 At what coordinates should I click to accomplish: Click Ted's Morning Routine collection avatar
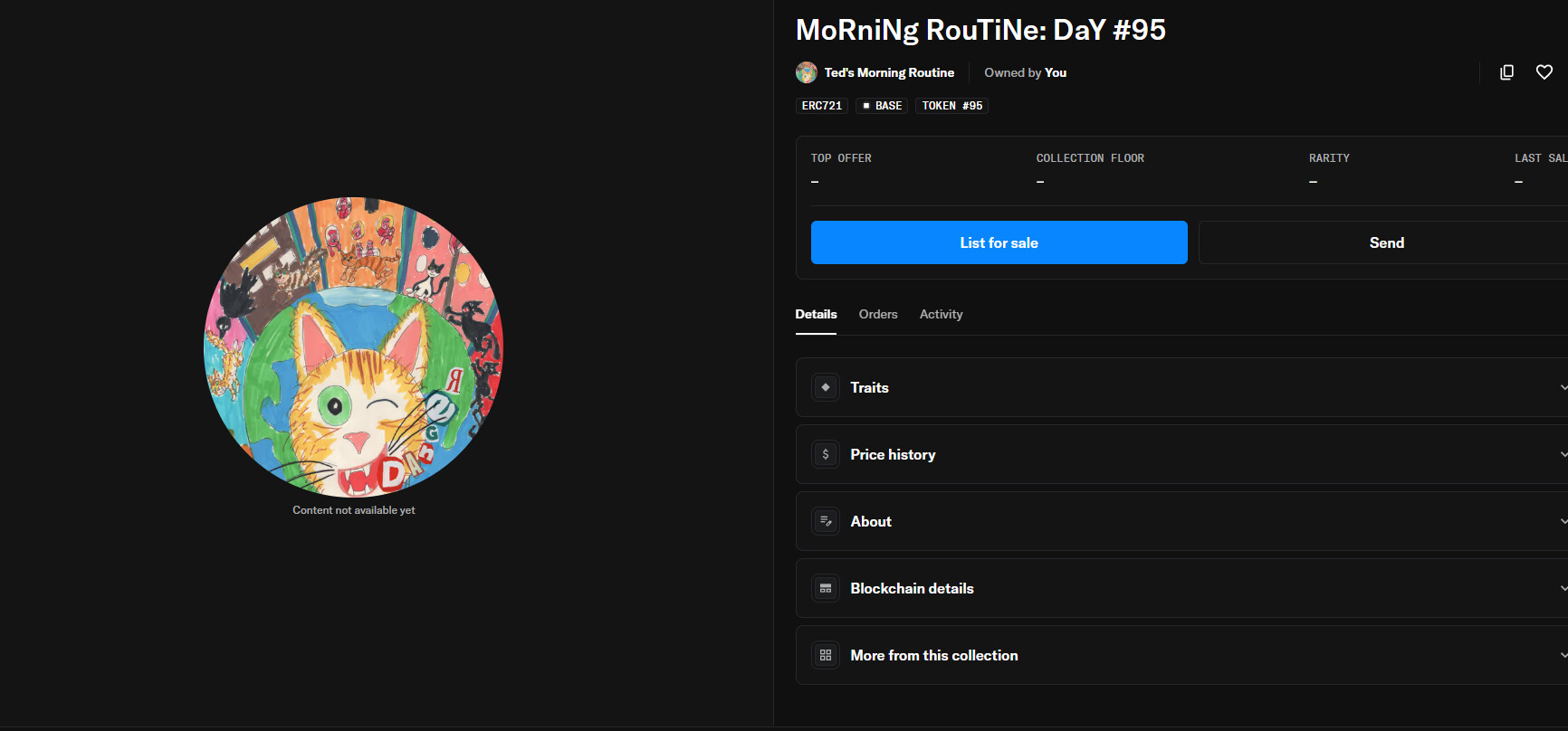806,72
